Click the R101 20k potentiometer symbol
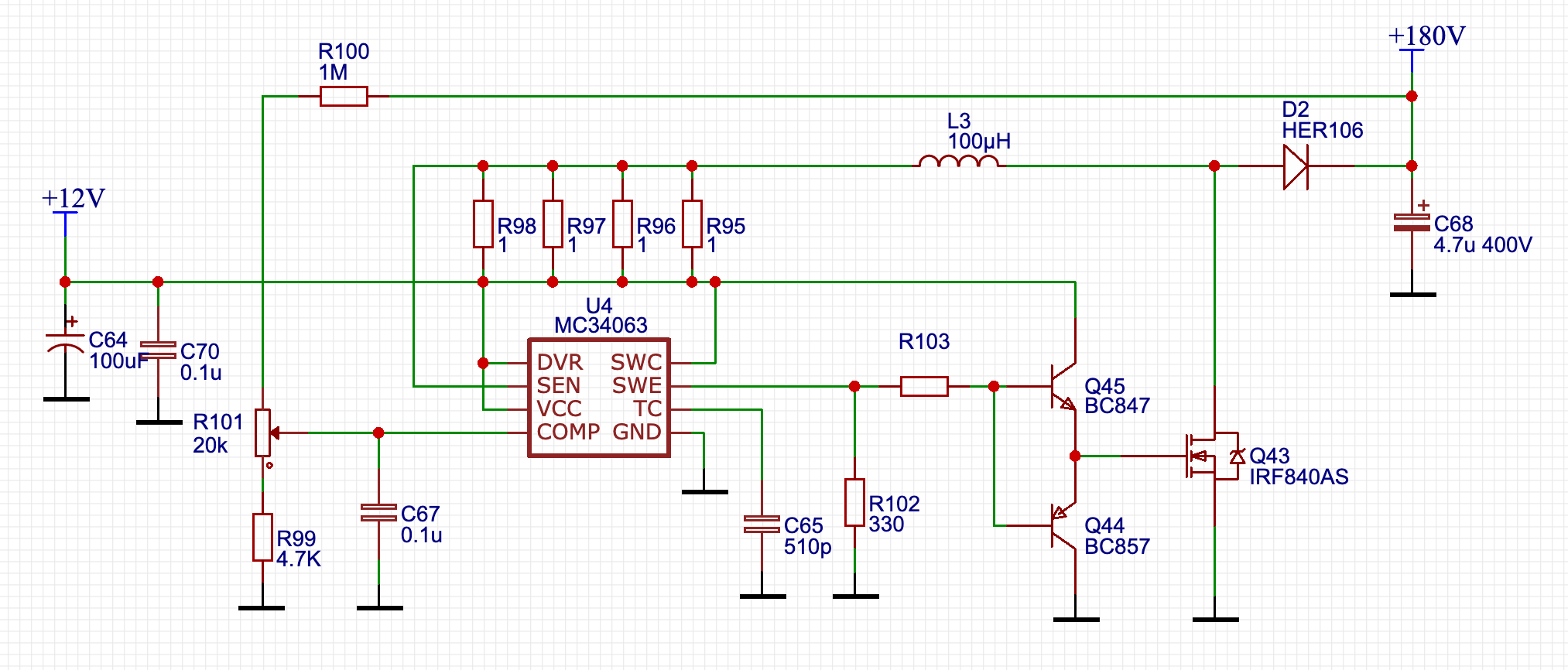The image size is (1568, 670). coord(263,432)
